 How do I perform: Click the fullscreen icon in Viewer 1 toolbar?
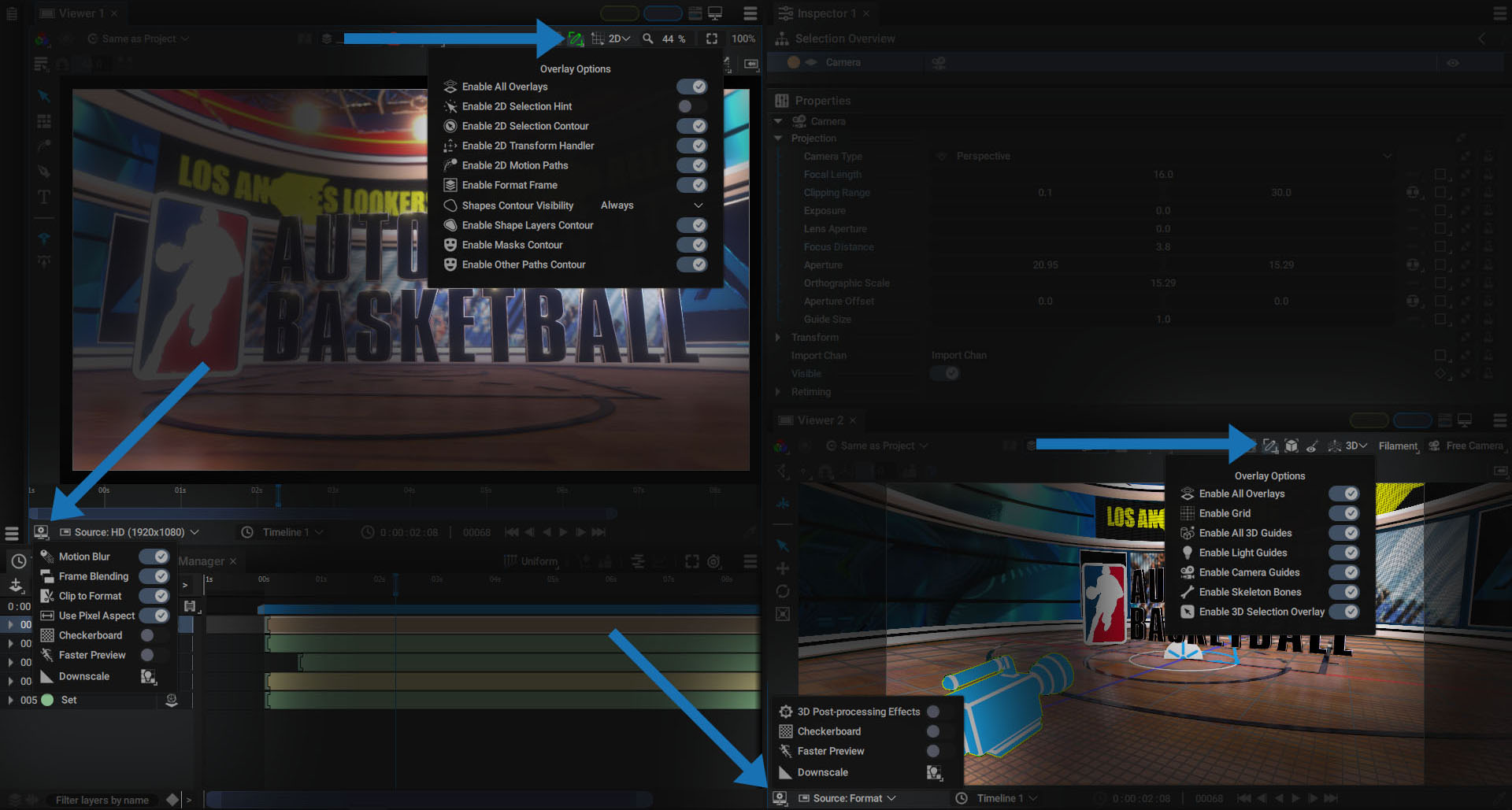coord(712,39)
